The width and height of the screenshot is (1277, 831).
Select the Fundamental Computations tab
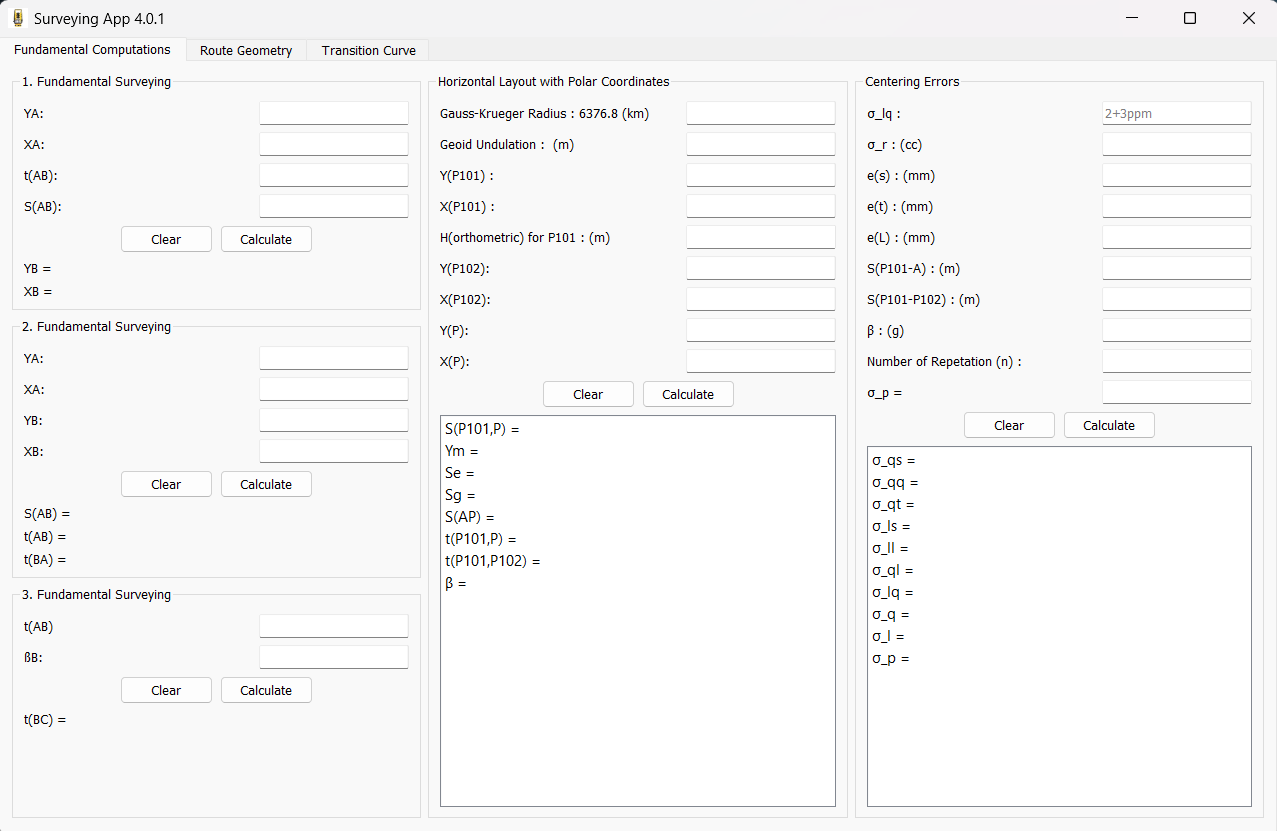(x=92, y=50)
